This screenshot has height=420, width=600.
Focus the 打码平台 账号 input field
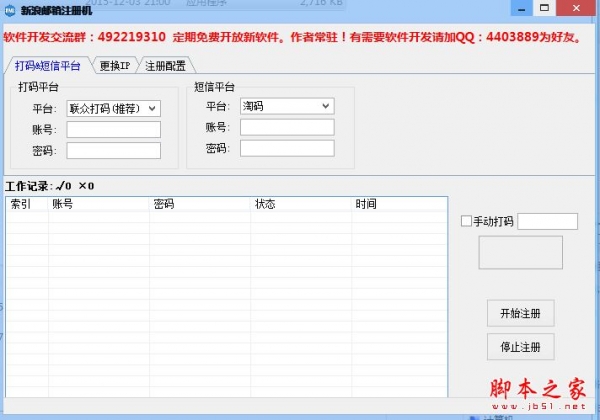coord(114,129)
